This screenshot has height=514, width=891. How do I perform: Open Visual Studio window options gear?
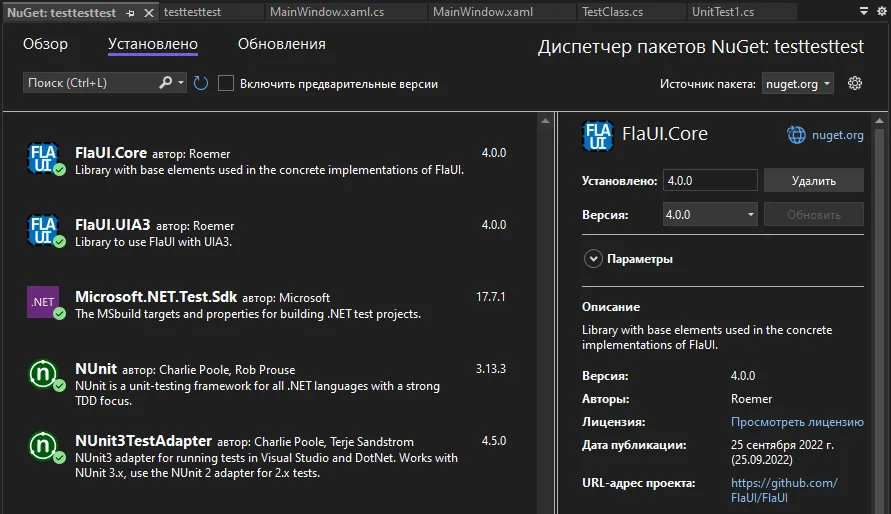pyautogui.click(x=881, y=11)
